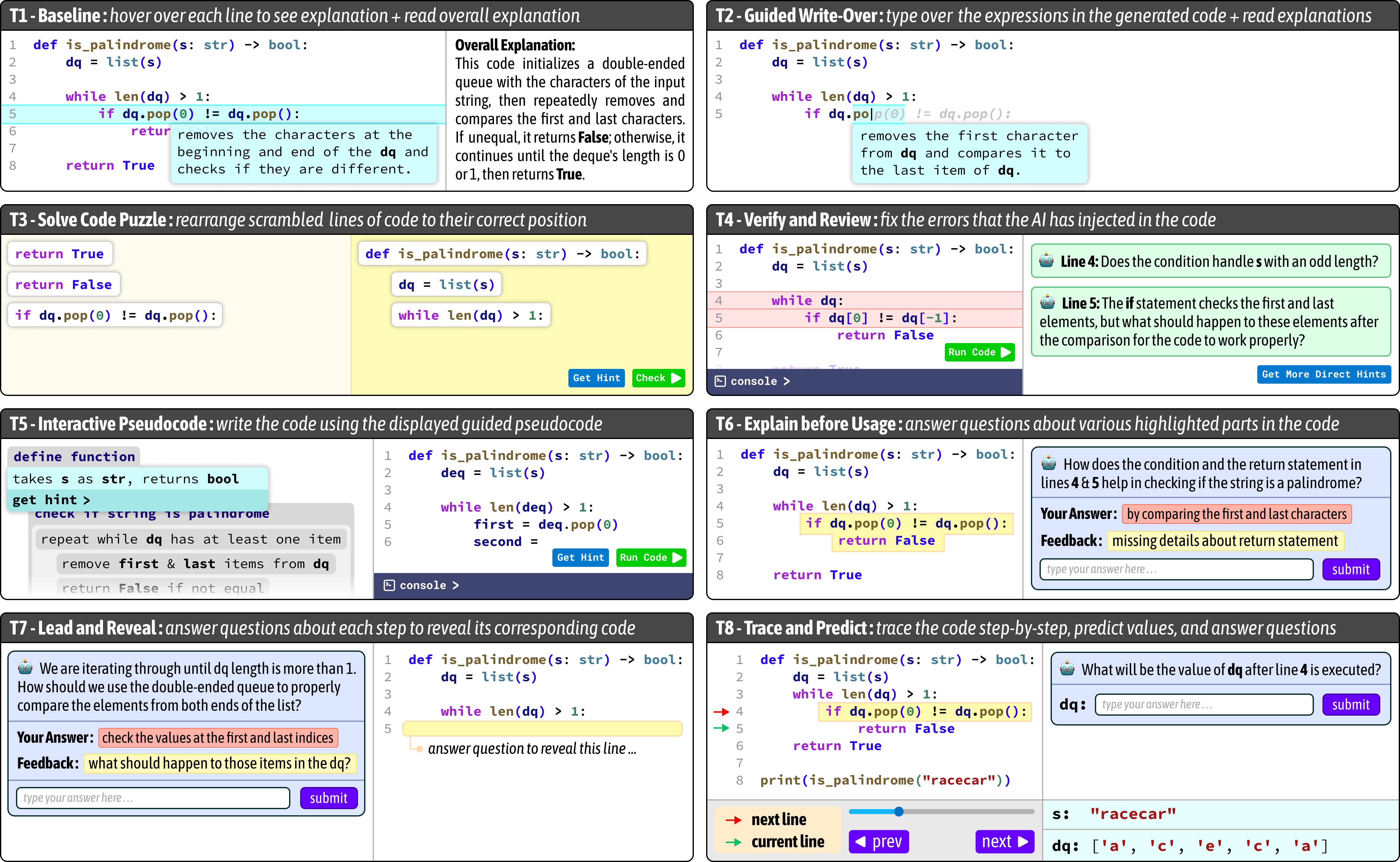Click the console terminal icon in T4
This screenshot has width=1400, height=862.
(x=720, y=381)
